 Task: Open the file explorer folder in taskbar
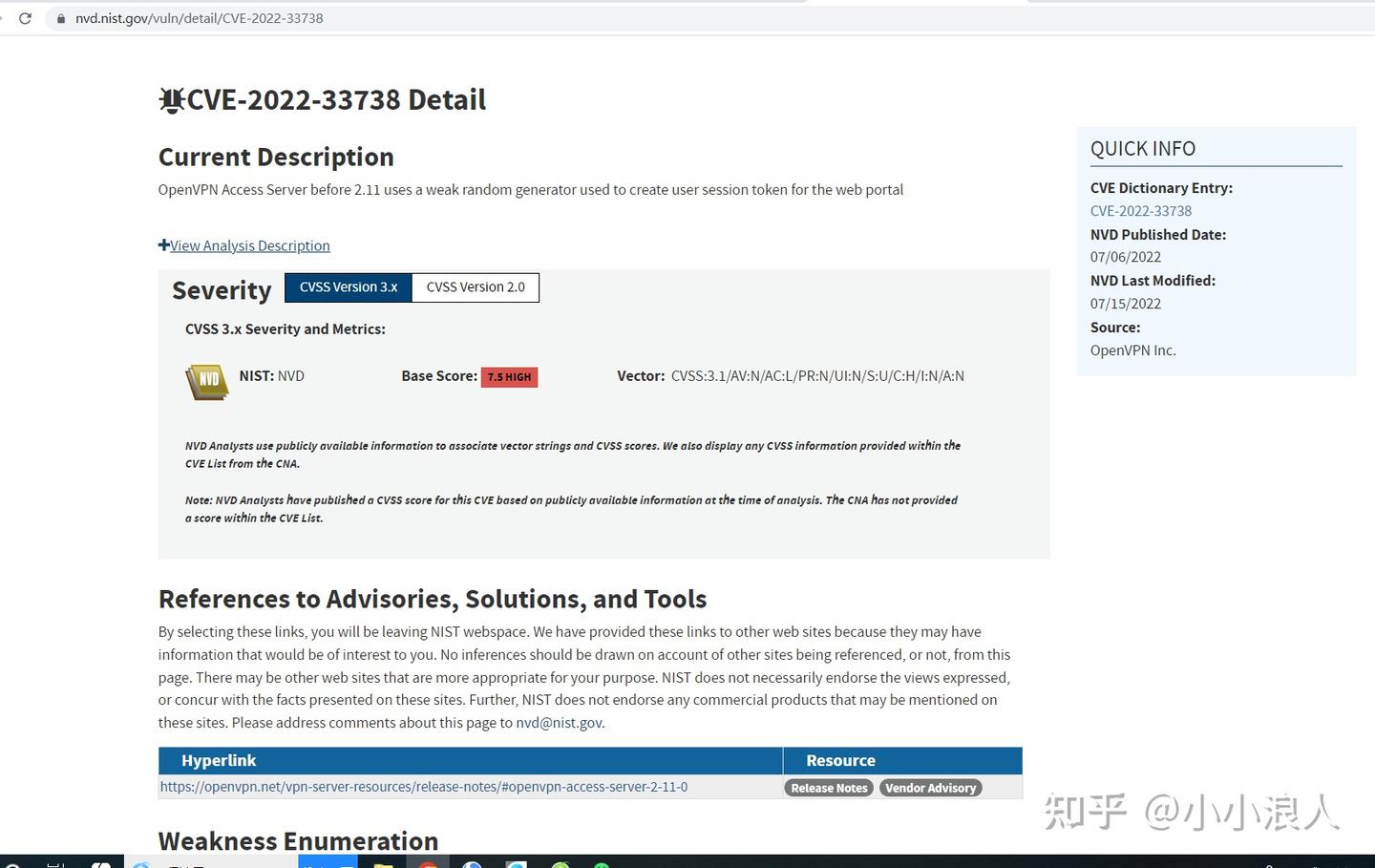point(383,863)
